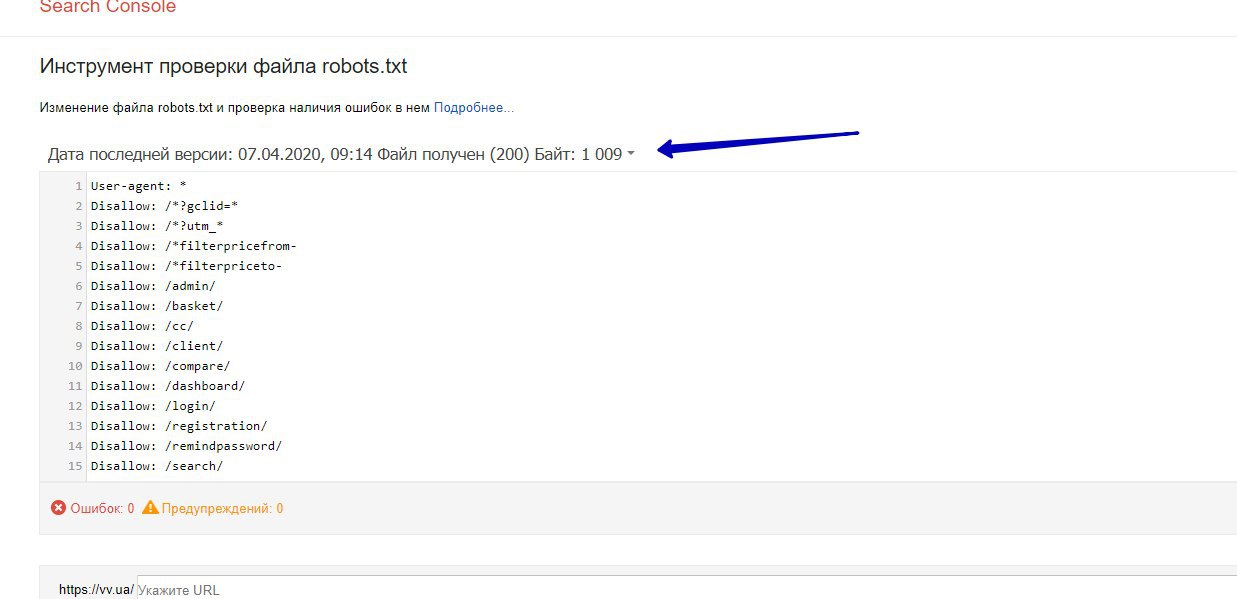Click the Disallow: /*filterpricefrom- rule
1237x599 pixels.
(x=194, y=246)
